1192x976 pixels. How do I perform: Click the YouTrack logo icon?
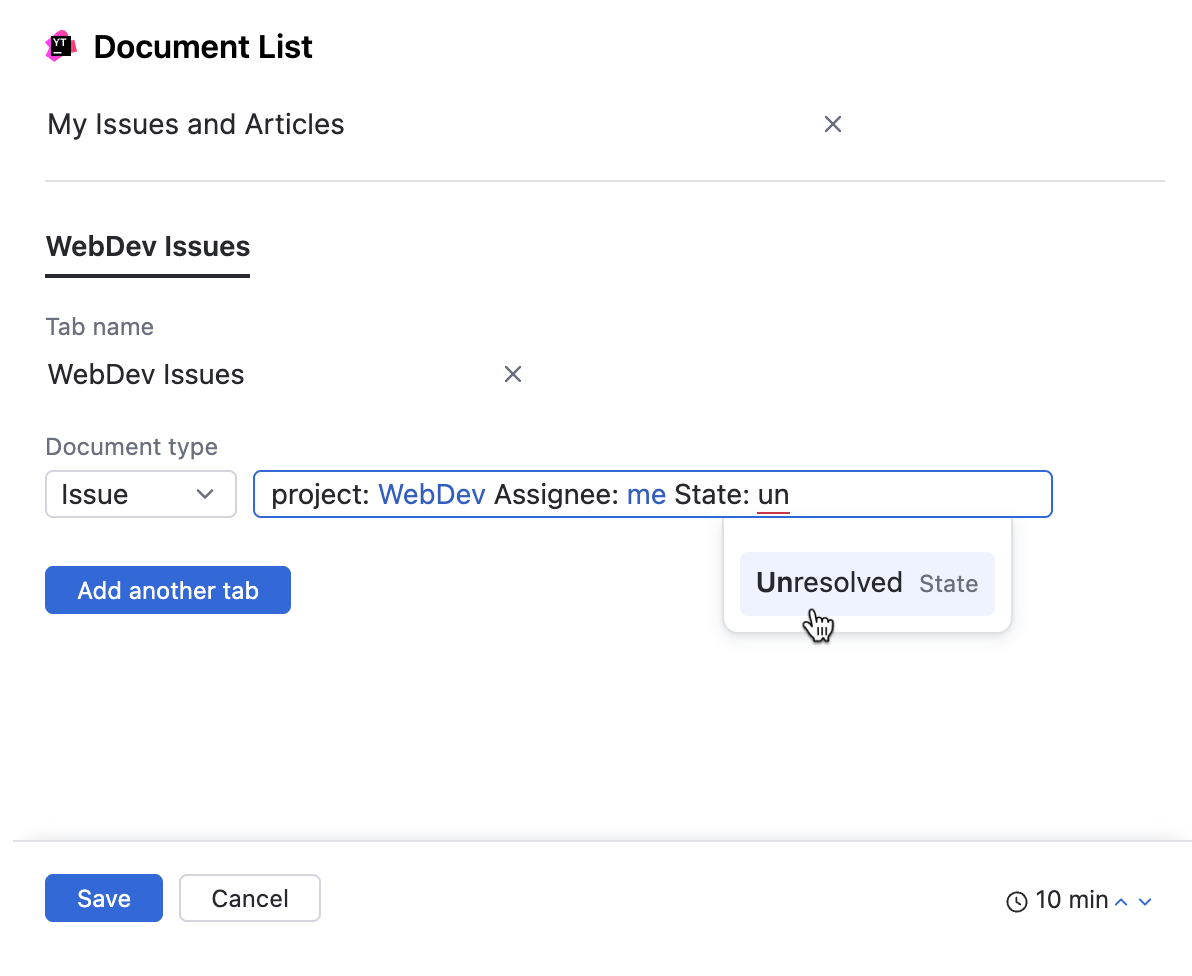(x=60, y=45)
